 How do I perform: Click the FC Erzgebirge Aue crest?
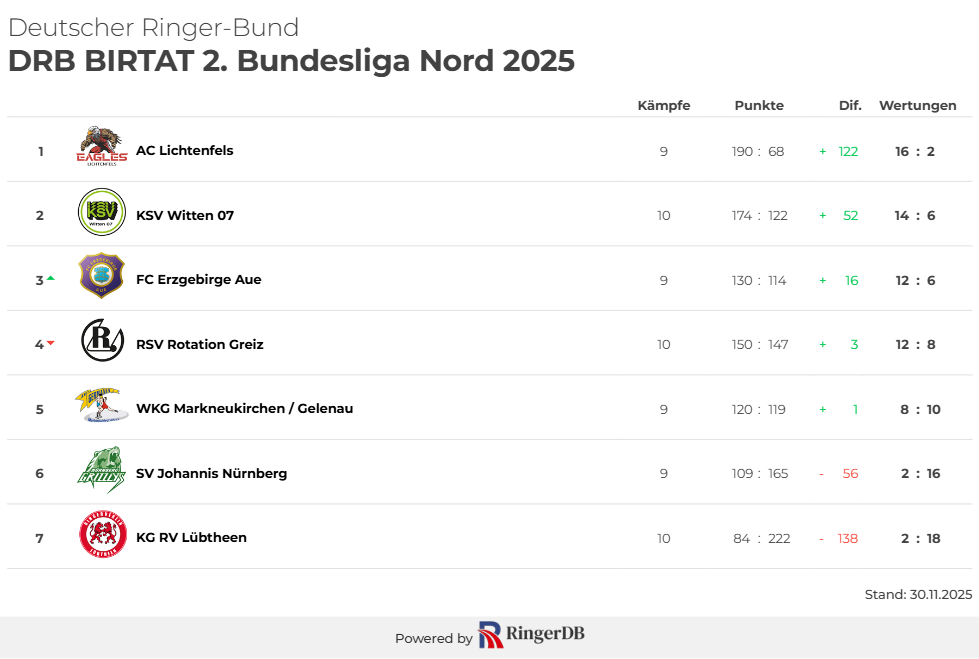pyautogui.click(x=102, y=276)
